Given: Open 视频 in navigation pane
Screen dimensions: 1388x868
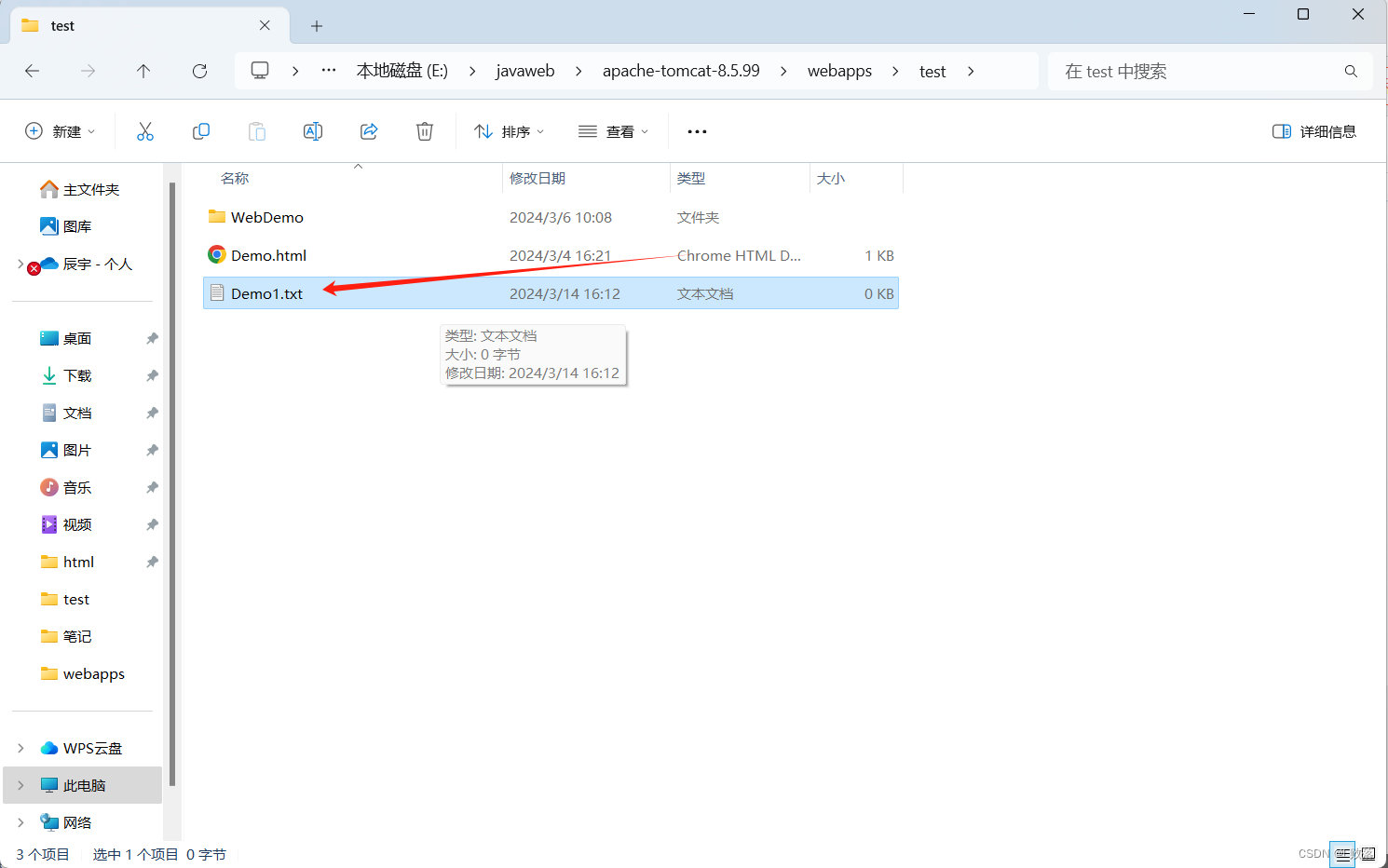Looking at the screenshot, I should pyautogui.click(x=77, y=524).
